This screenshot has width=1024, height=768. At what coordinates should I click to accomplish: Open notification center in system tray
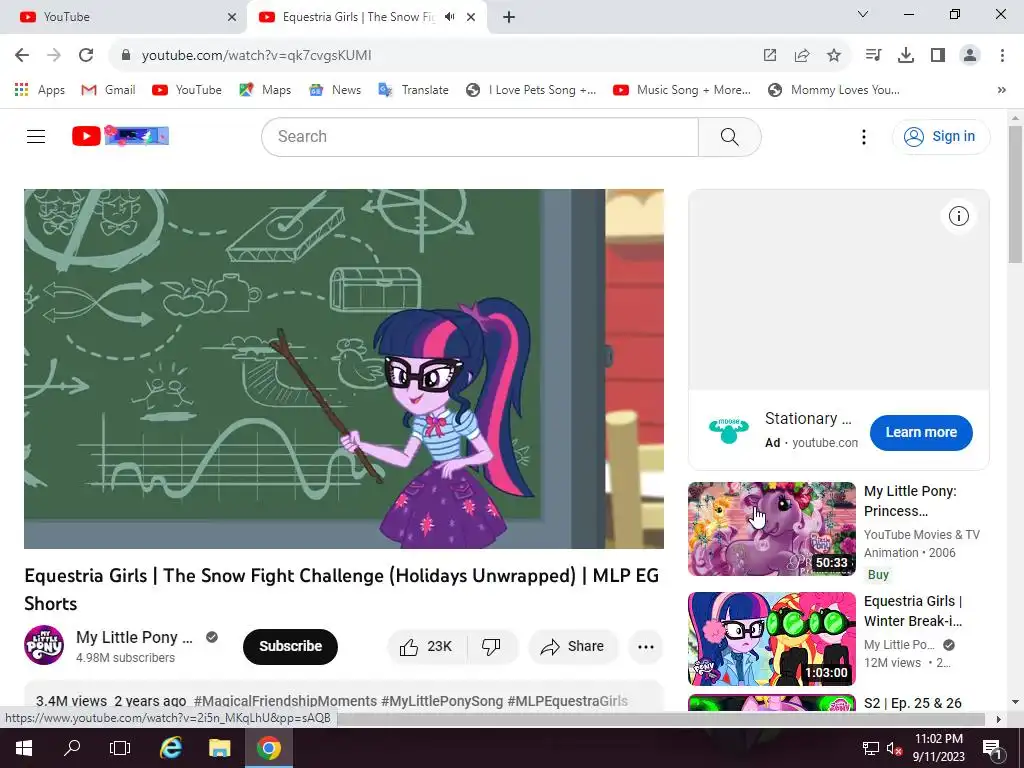pos(992,748)
